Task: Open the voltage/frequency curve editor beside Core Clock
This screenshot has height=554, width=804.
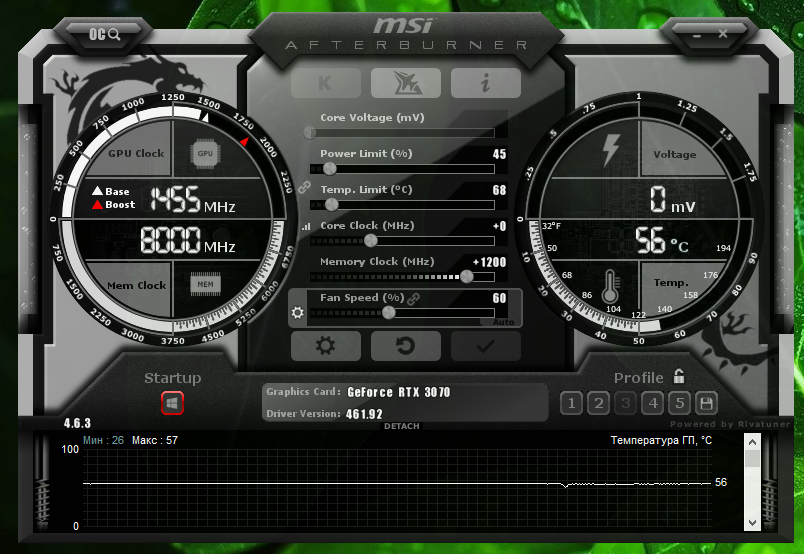Action: [306, 227]
